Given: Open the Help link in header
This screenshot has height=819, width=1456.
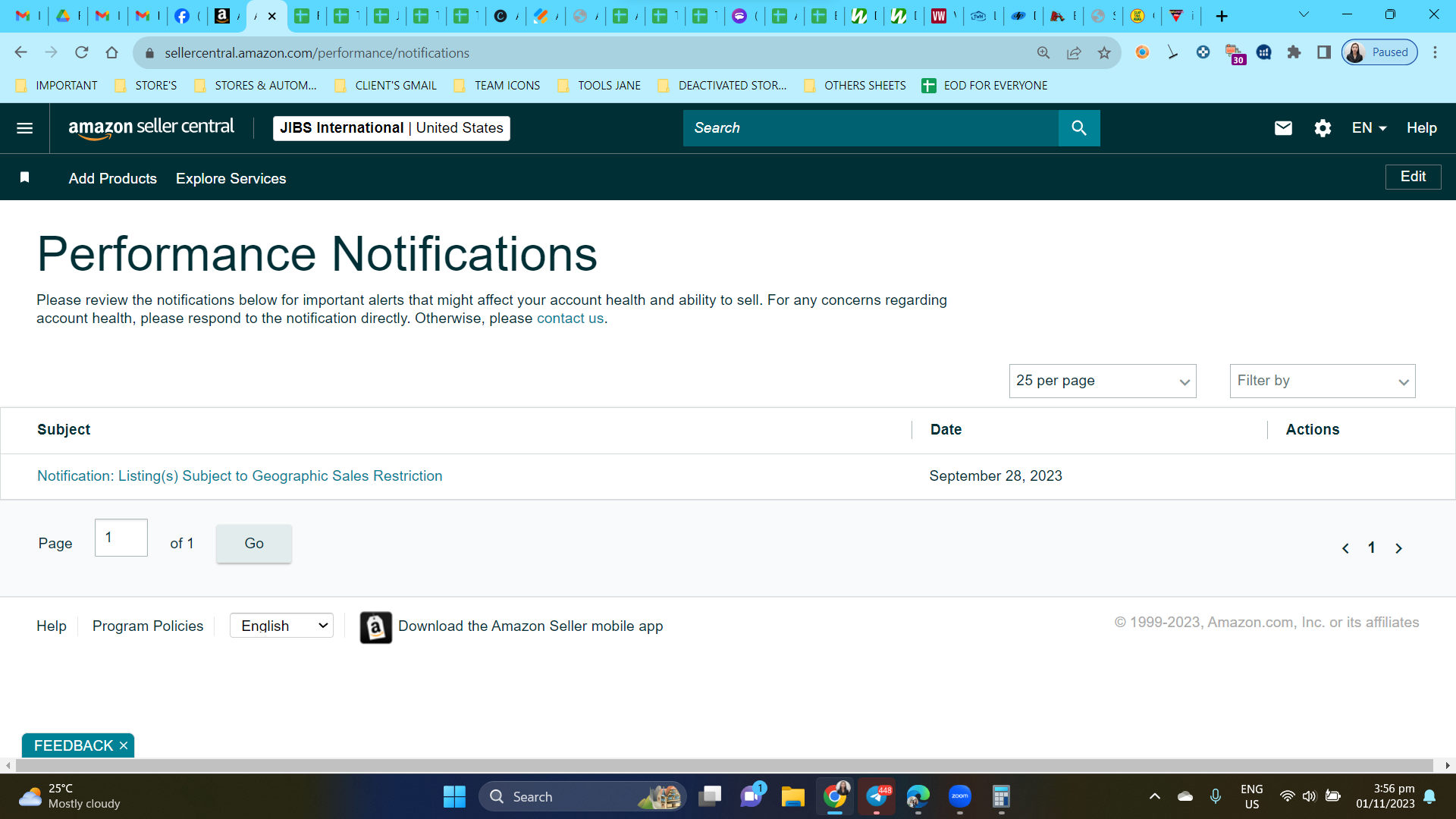Looking at the screenshot, I should 1422,128.
